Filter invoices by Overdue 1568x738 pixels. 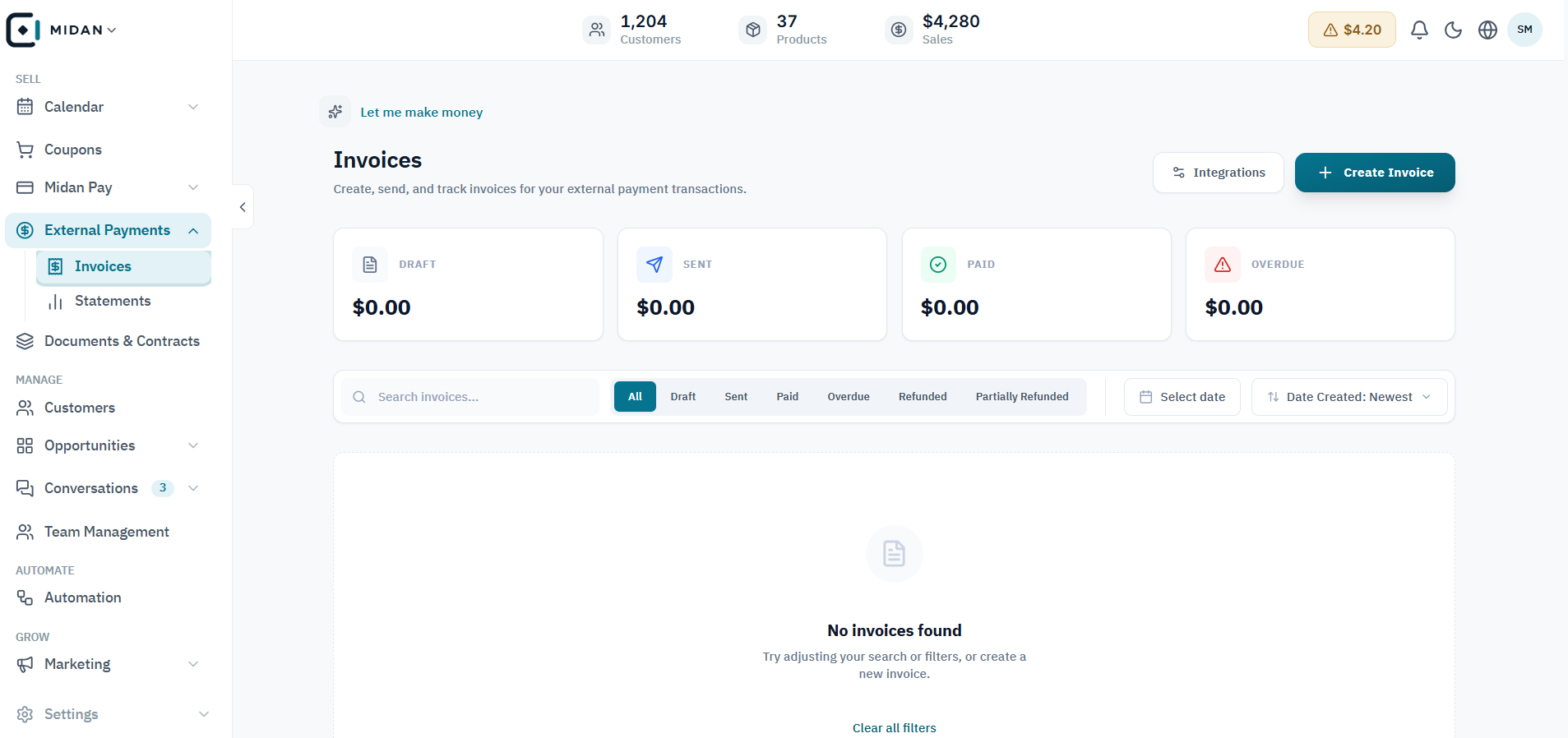click(849, 397)
